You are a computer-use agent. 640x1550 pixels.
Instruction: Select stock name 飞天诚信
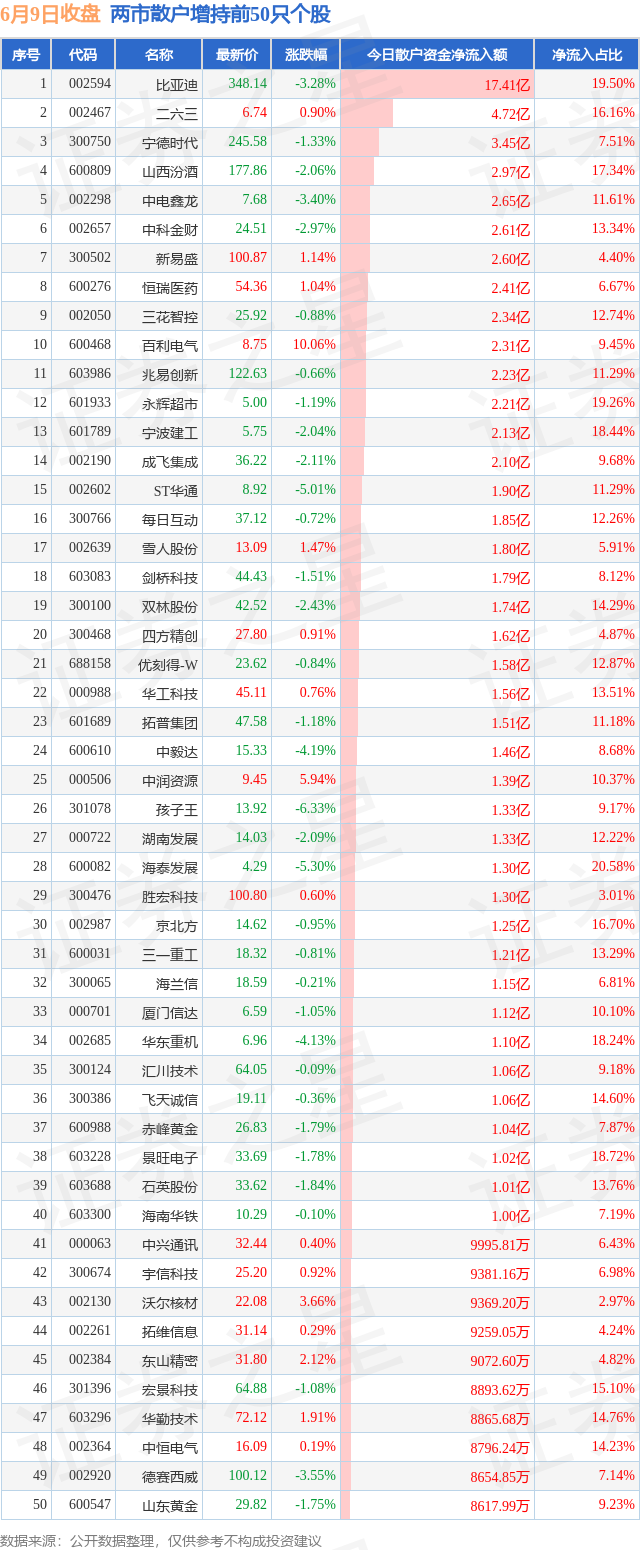(x=170, y=1100)
